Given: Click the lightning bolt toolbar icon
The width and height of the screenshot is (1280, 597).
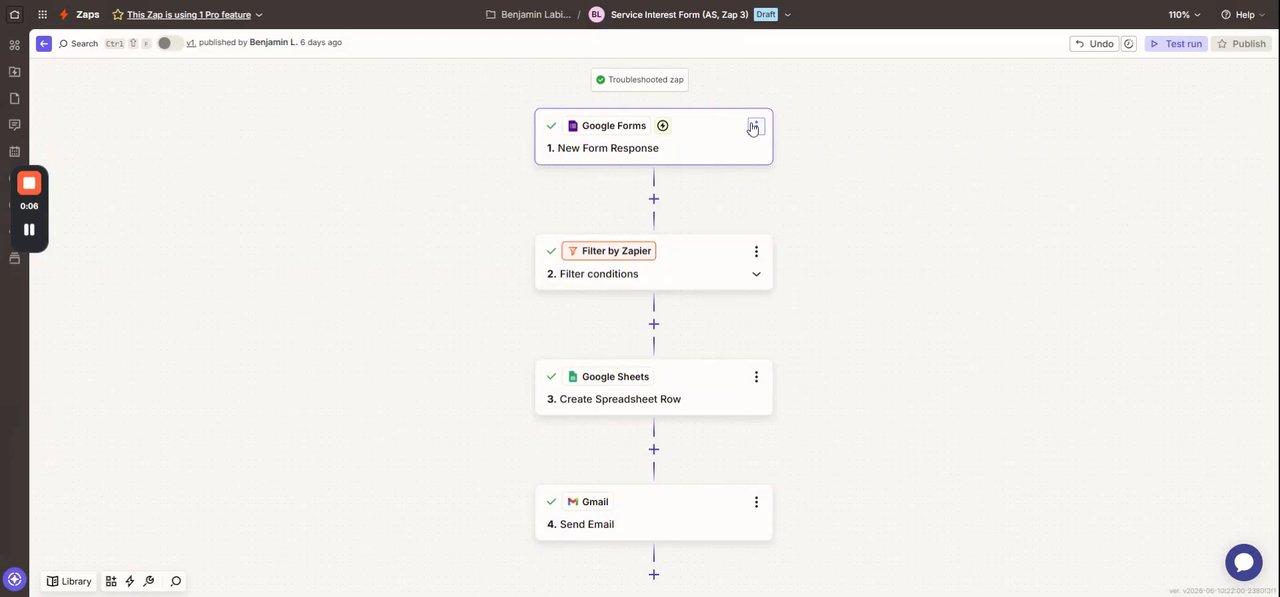Looking at the screenshot, I should 130,581.
